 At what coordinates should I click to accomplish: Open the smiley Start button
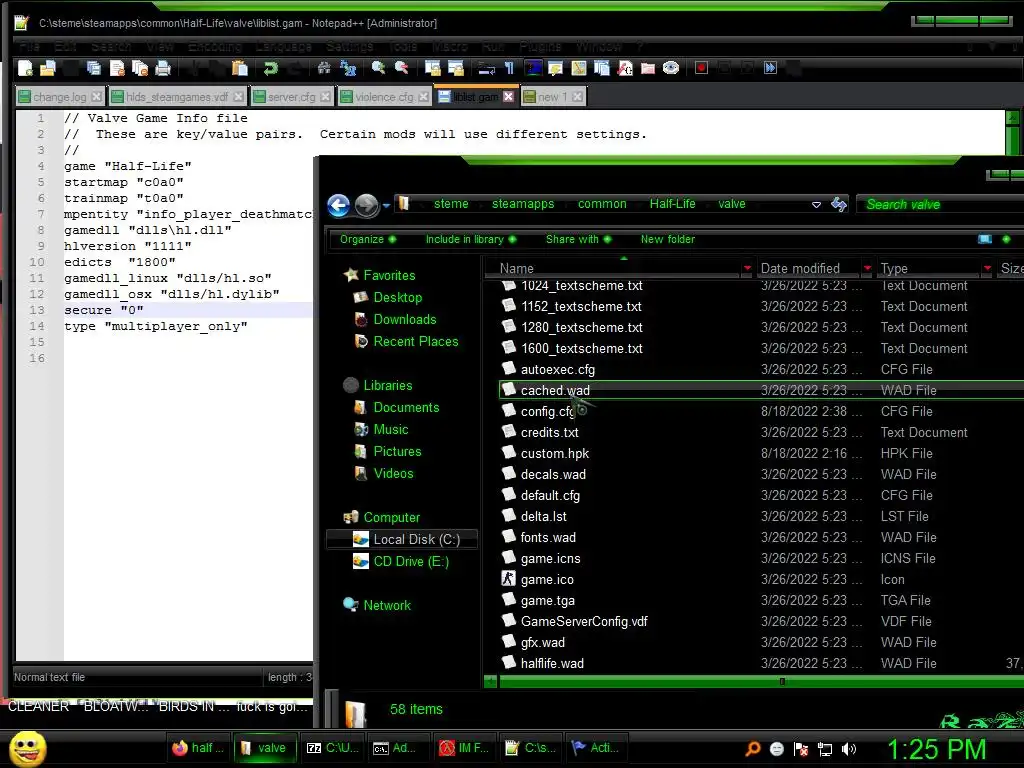point(27,748)
